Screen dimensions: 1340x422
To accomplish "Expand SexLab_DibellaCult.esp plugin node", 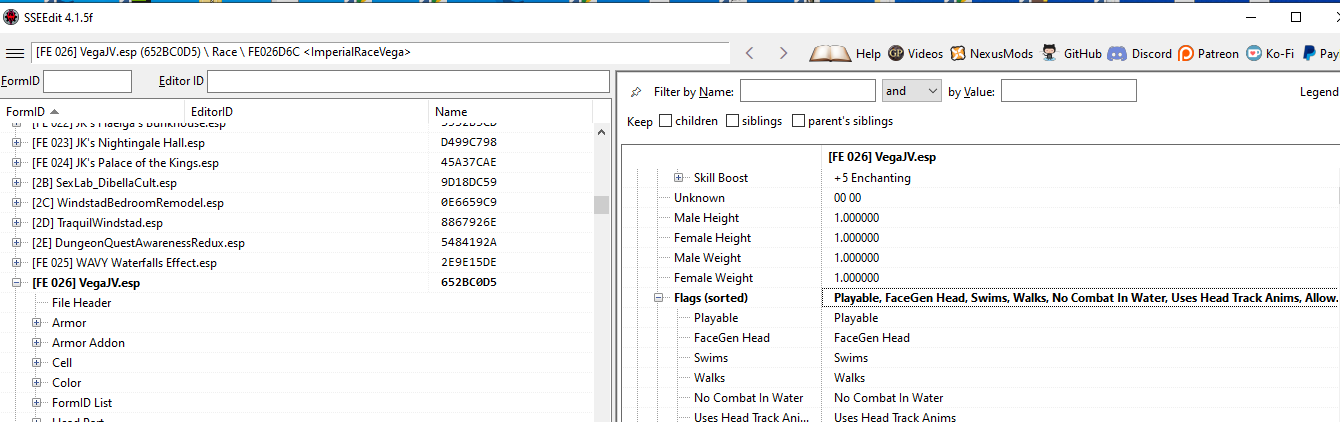I will [17, 183].
